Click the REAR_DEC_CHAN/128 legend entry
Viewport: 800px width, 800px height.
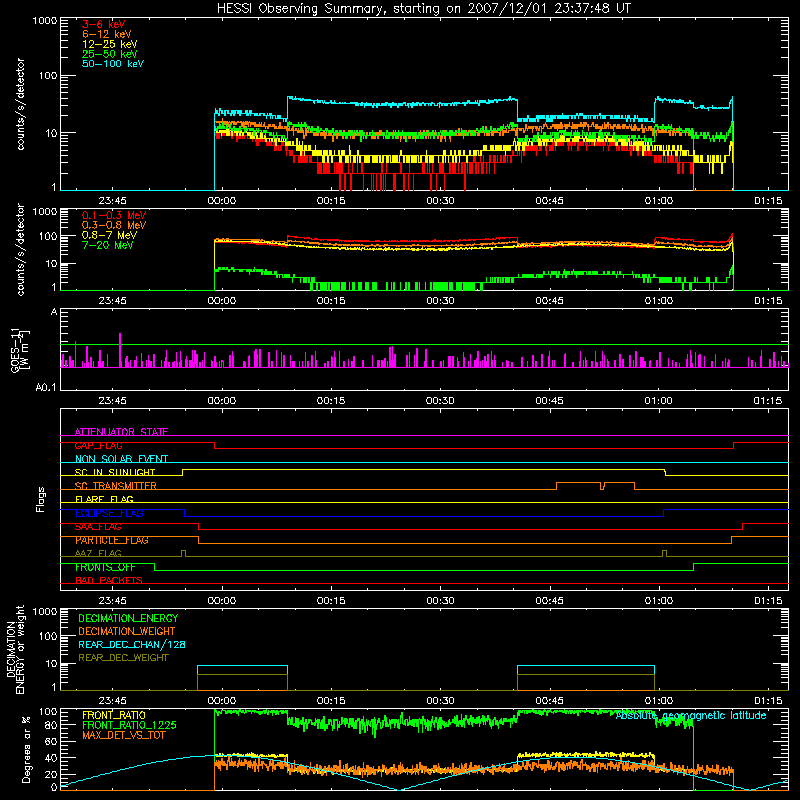(132, 644)
